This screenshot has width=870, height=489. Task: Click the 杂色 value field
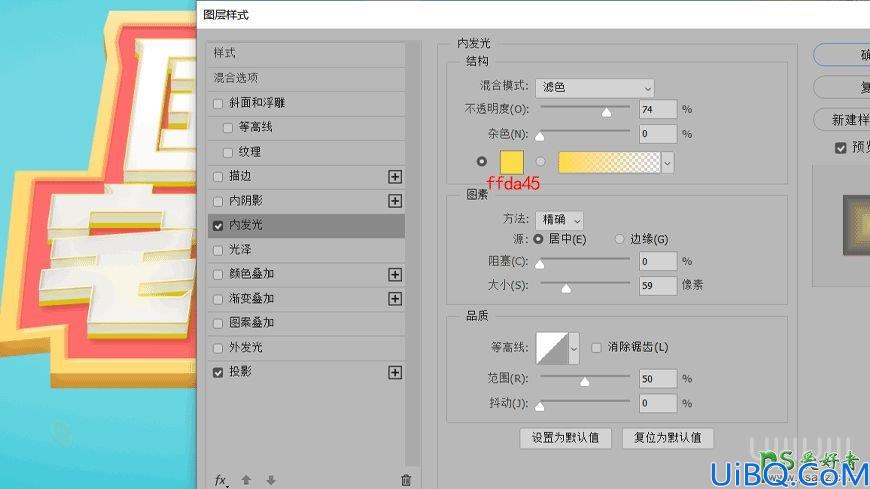tap(658, 134)
